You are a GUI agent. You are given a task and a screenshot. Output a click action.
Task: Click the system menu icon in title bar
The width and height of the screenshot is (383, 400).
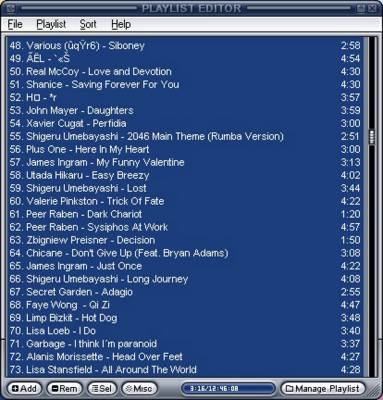[x=10, y=8]
